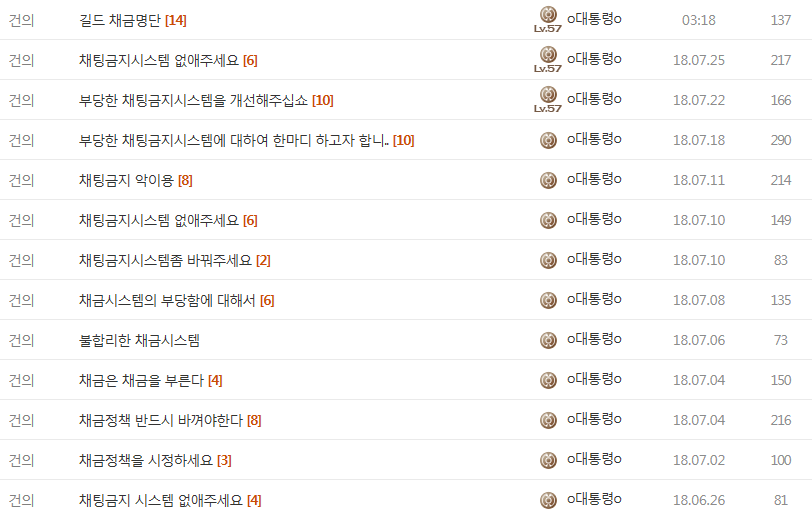812x514 pixels.
Task: Click the author medal icon on the 채금정책을 시정하세요 row
Action: 548,460
